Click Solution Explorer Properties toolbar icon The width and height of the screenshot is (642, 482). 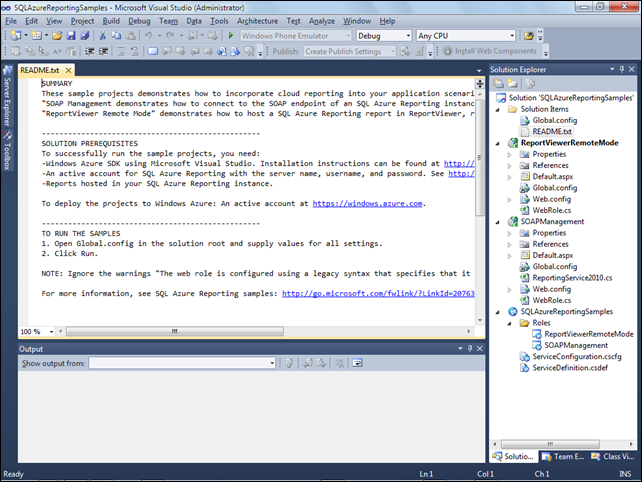coord(499,84)
